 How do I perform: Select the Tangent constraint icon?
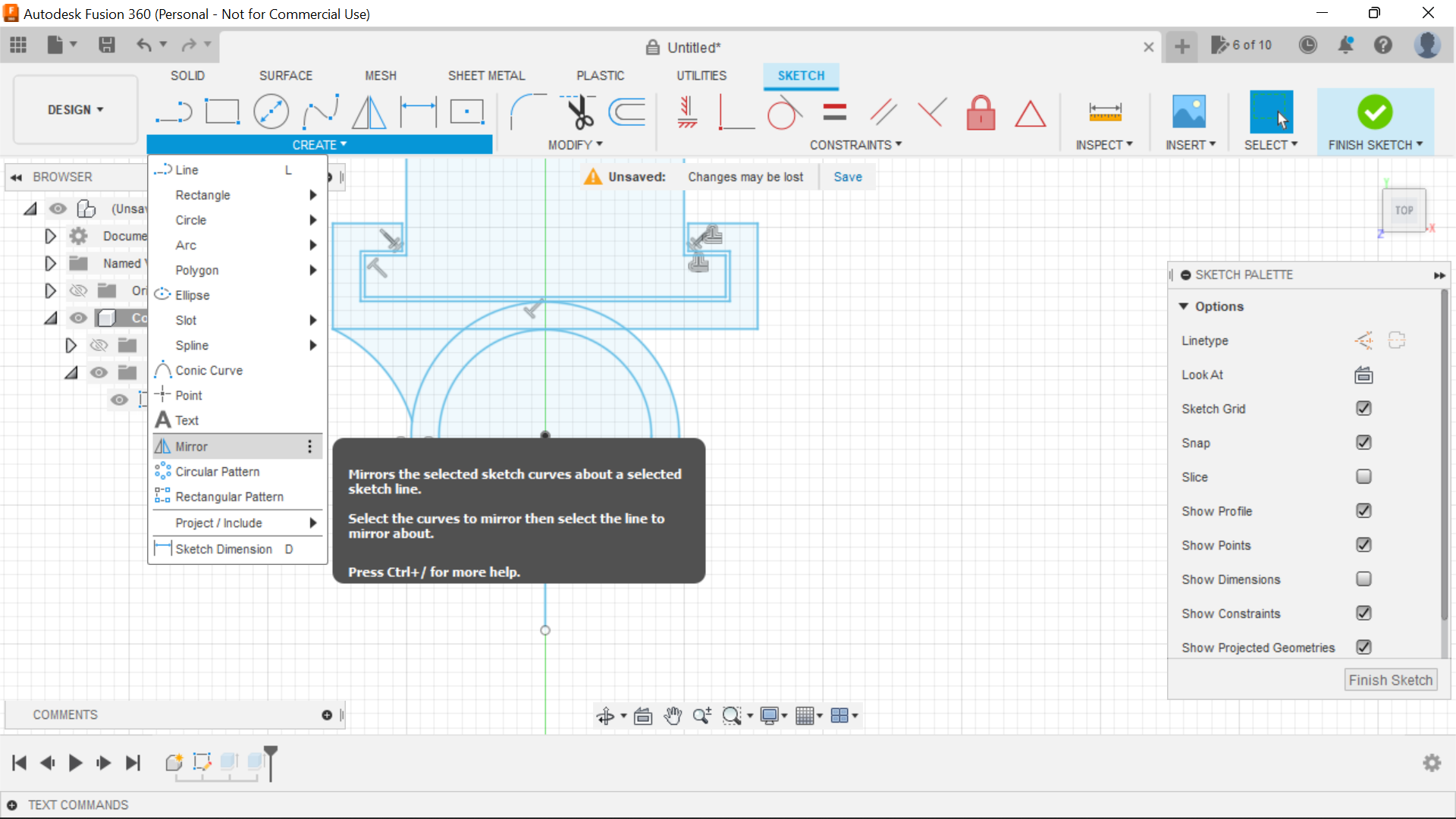pyautogui.click(x=784, y=111)
